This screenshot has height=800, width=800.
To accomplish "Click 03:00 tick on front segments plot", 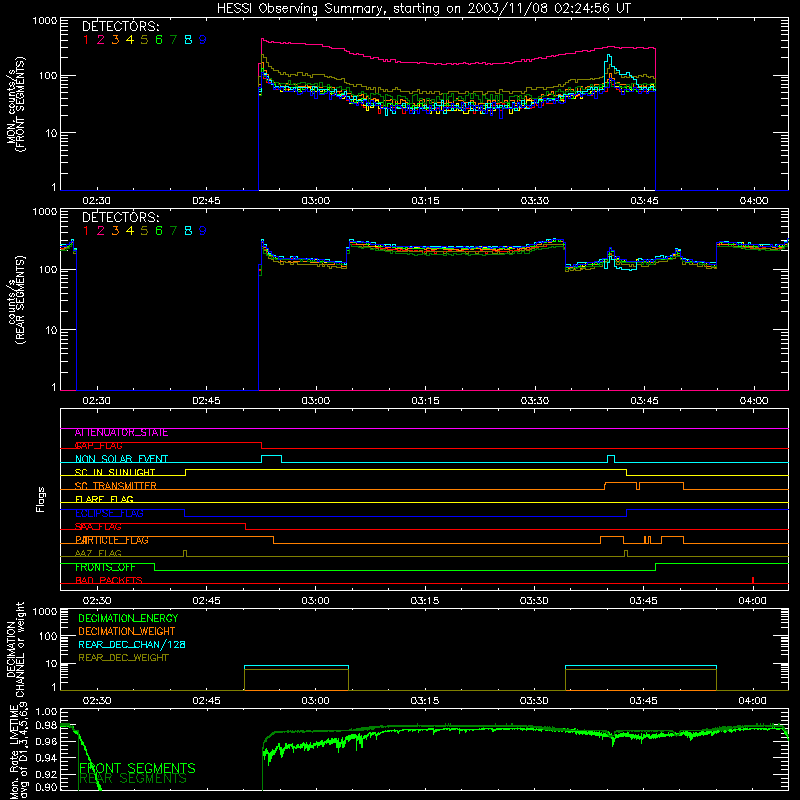I will tap(316, 201).
